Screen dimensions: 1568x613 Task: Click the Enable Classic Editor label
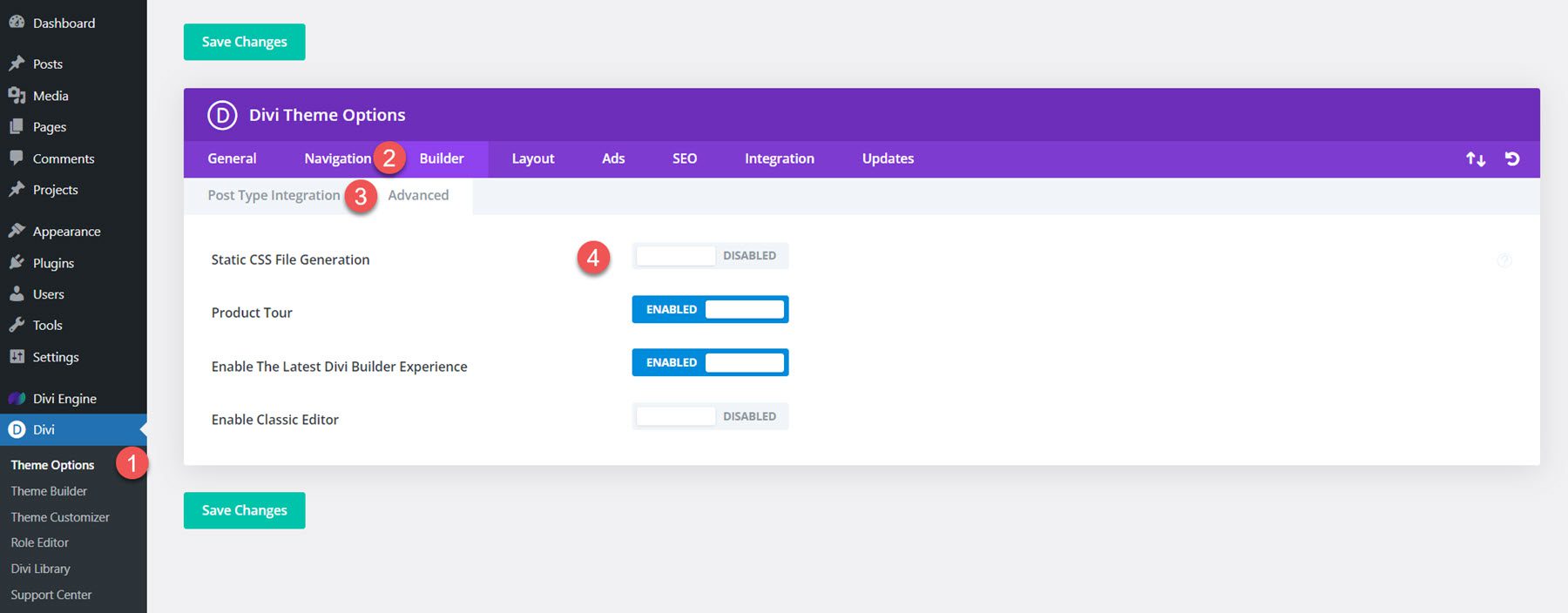tap(274, 420)
